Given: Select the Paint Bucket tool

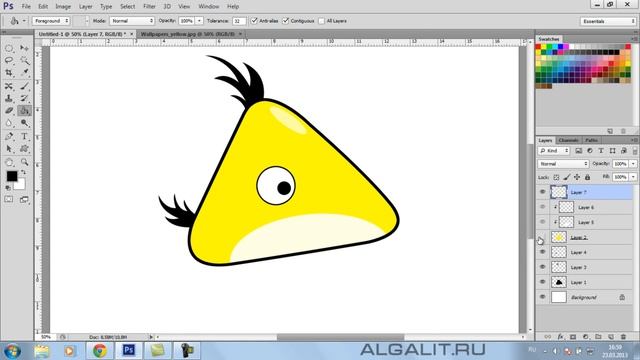Looking at the screenshot, I should coord(24,111).
